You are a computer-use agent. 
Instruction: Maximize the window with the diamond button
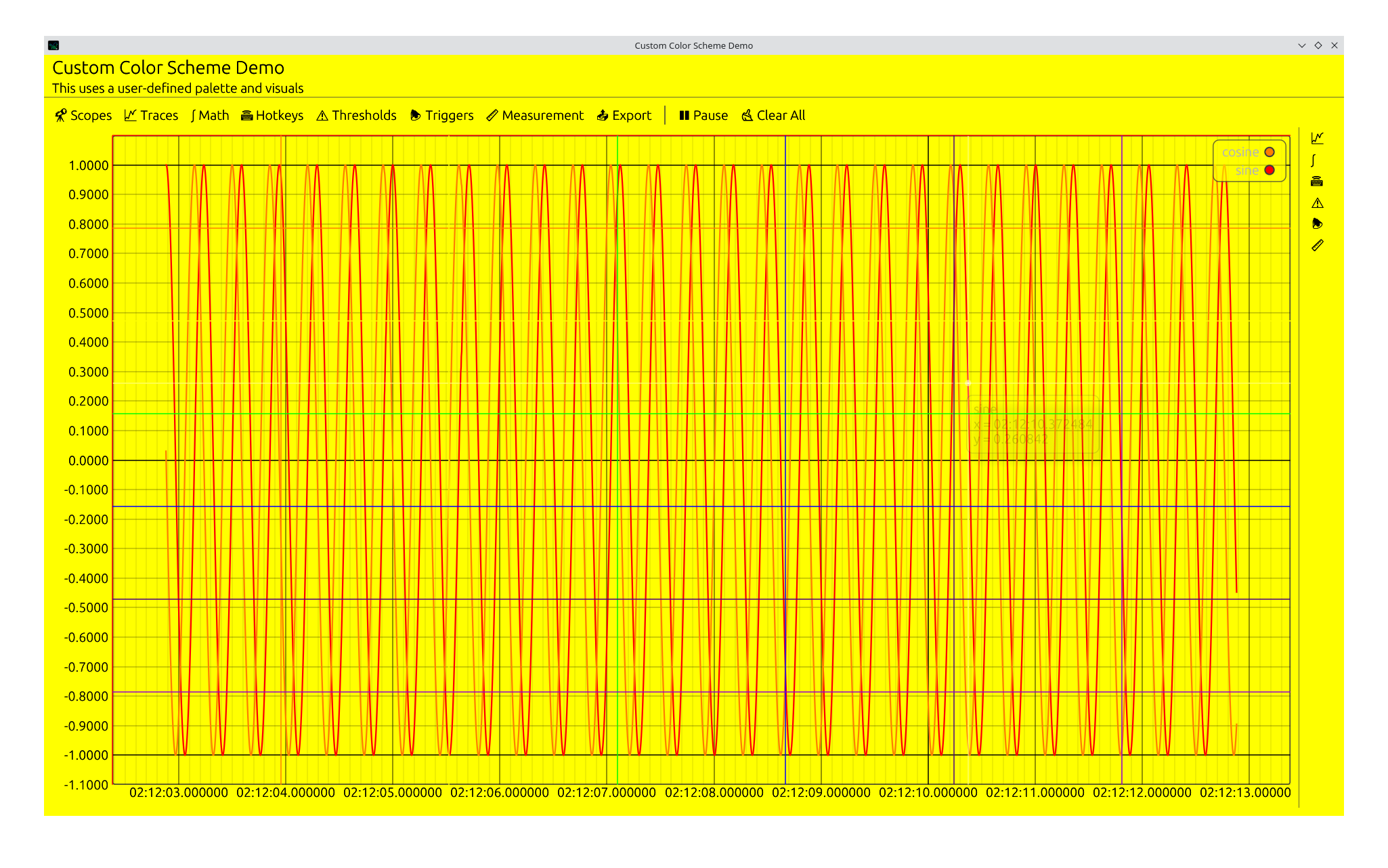click(x=1318, y=45)
